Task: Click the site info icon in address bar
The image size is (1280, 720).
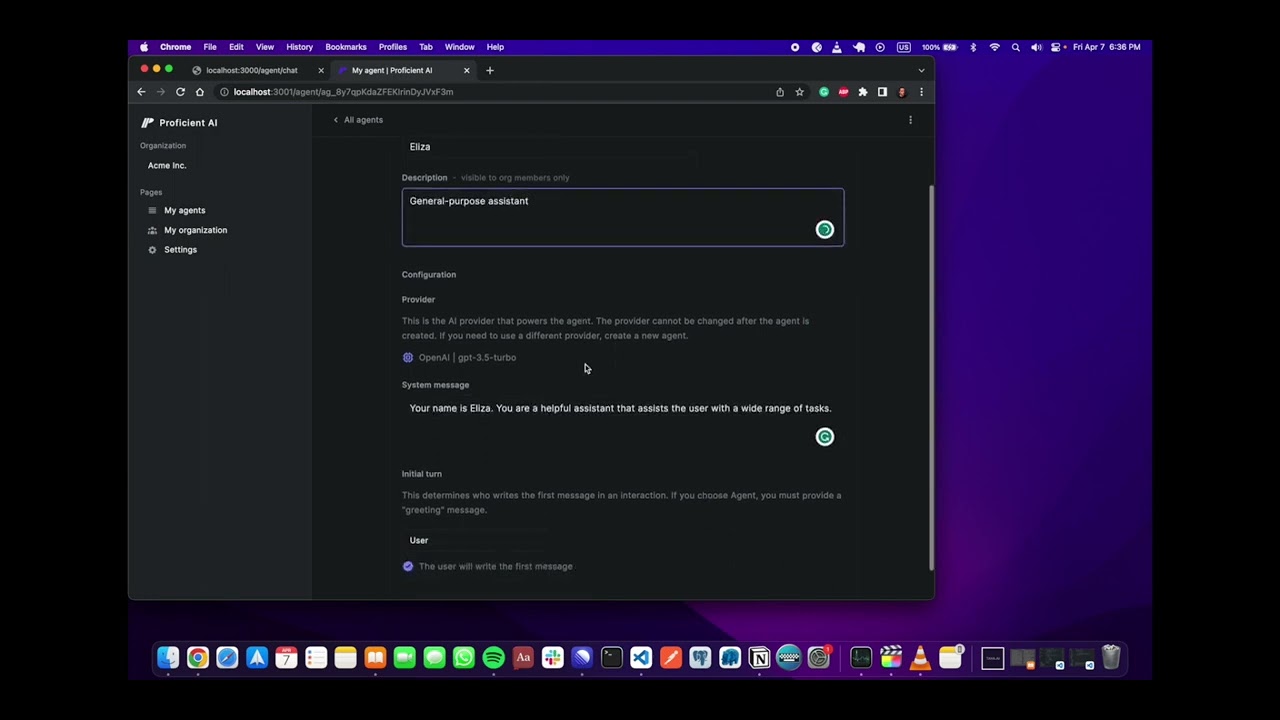Action: click(x=224, y=92)
